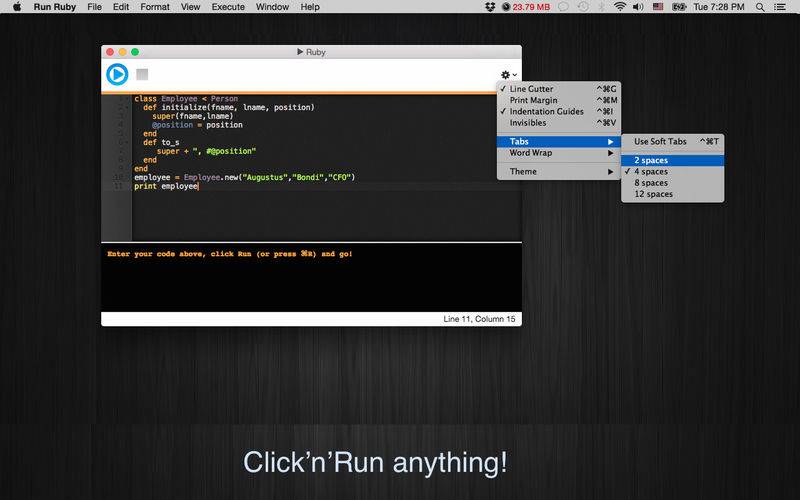Open the File menu
Screen dimensions: 800x500
(x=94, y=7)
